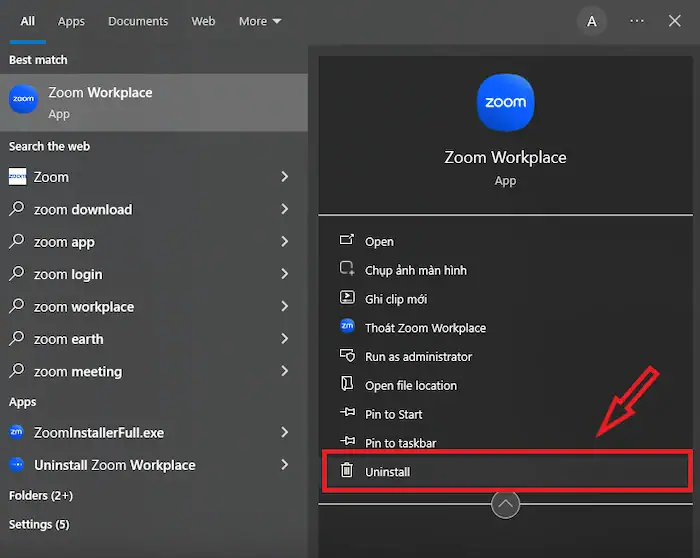Click the Pin to taskbar pin icon

[x=348, y=441]
